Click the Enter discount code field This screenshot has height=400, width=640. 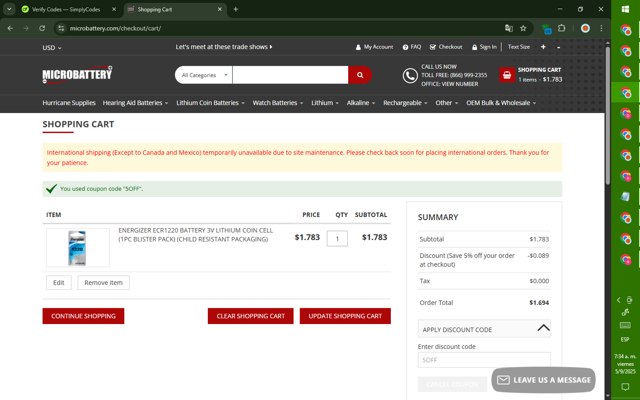point(484,360)
